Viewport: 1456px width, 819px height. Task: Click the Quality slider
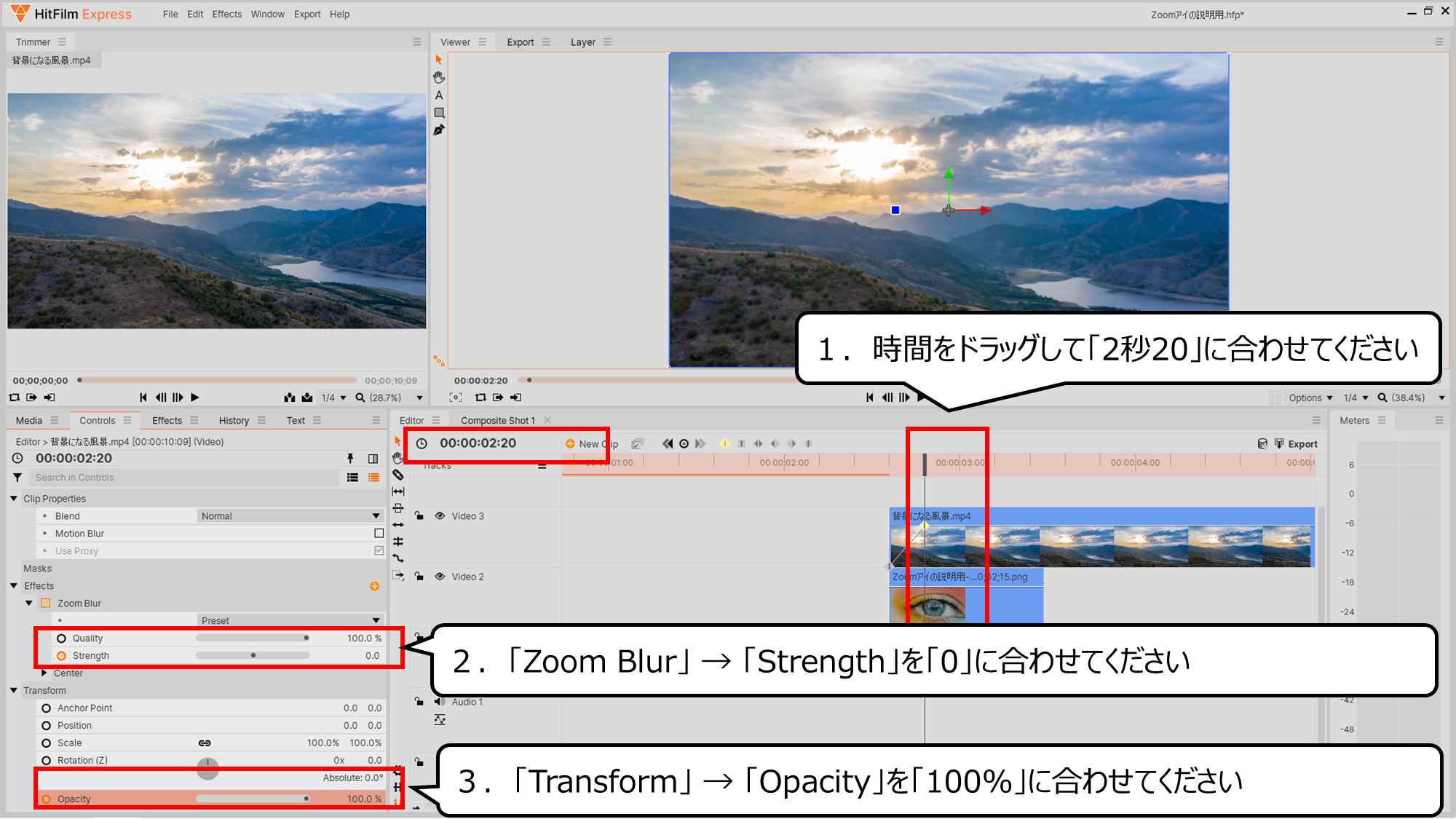(253, 638)
